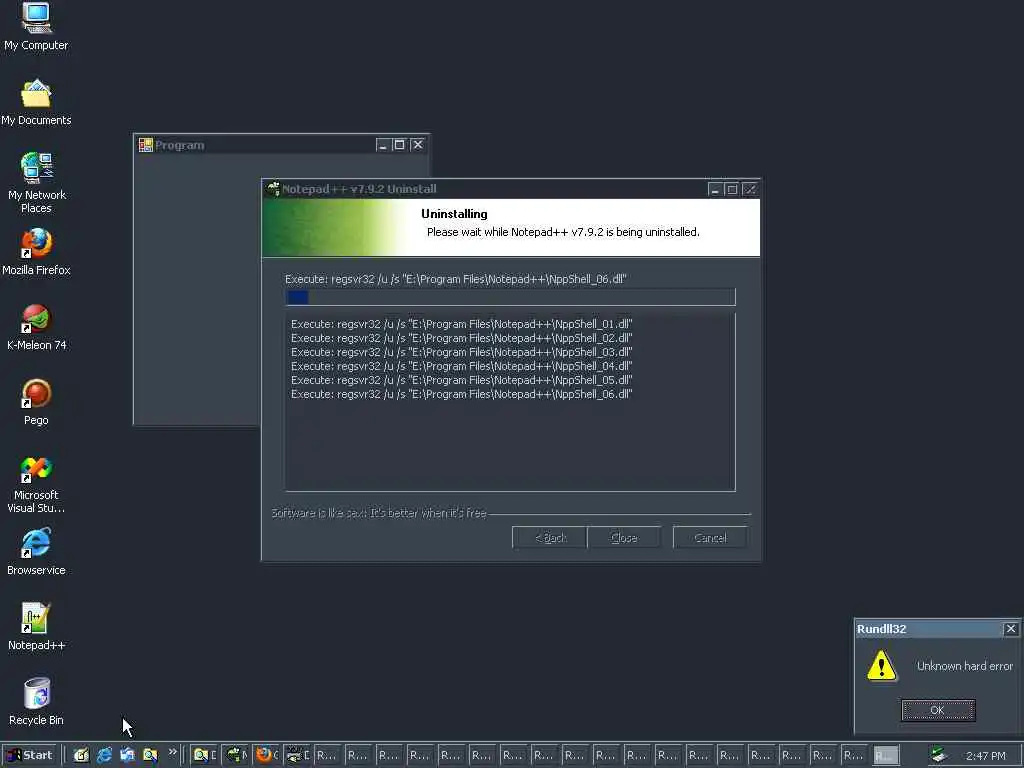
Task: Click the Pego desktop shortcut
Action: 36,402
